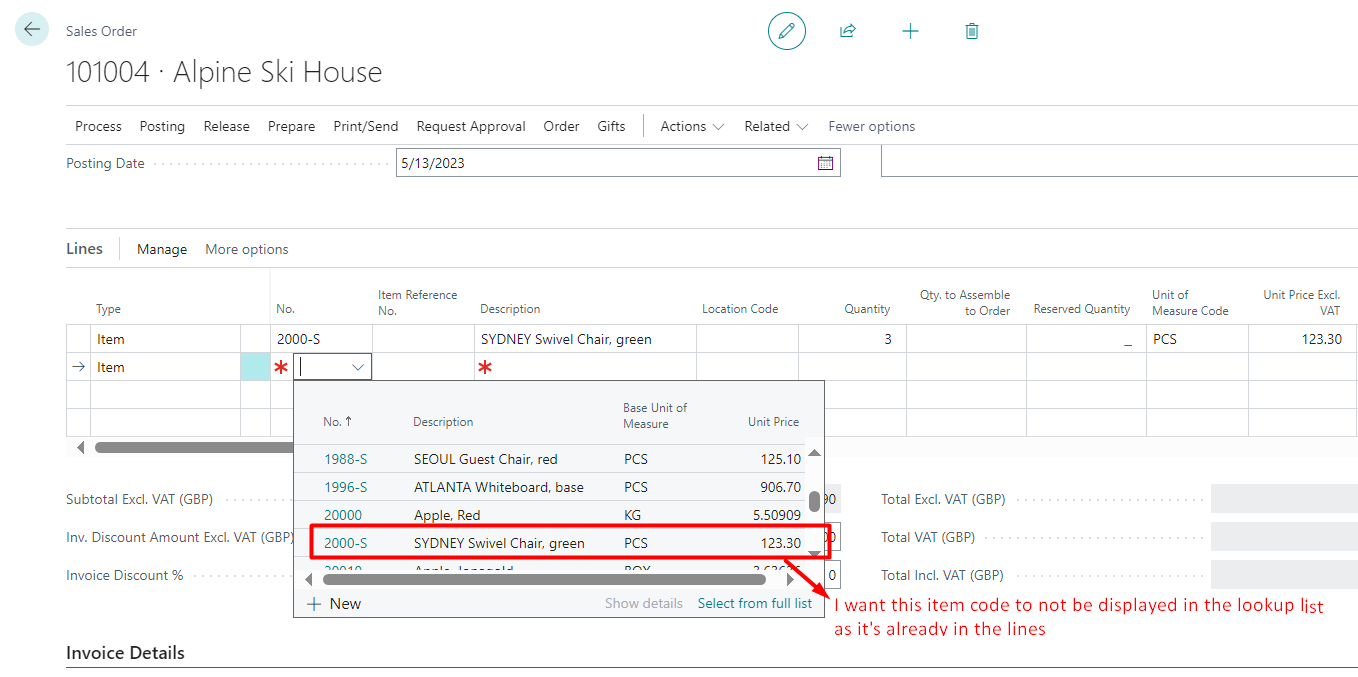Expand the Actions dropdown

coord(692,126)
